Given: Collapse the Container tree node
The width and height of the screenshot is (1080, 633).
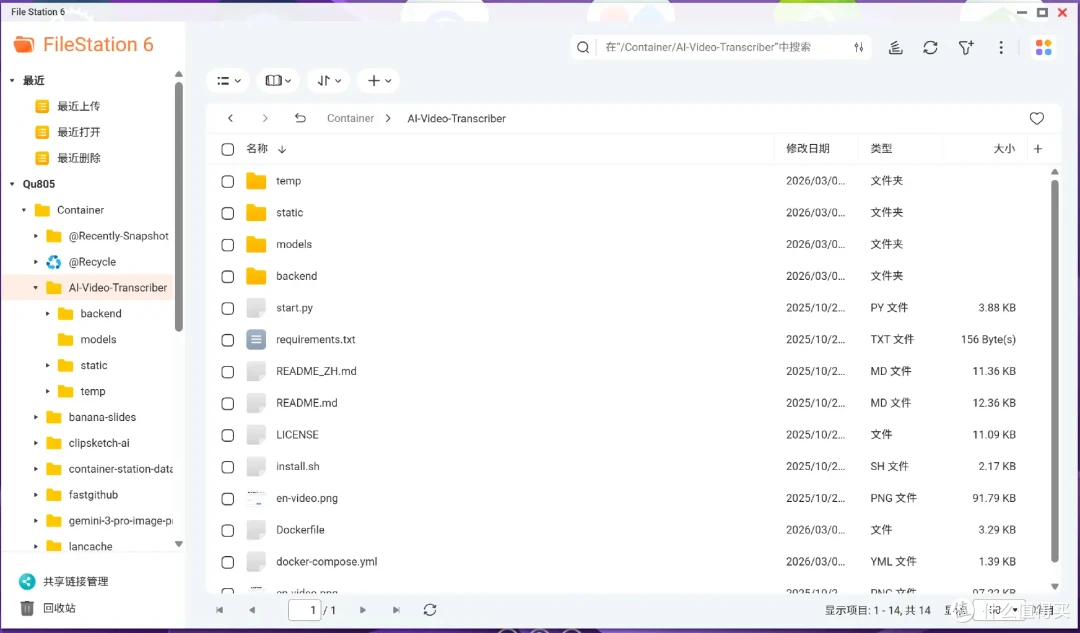Looking at the screenshot, I should 24,210.
